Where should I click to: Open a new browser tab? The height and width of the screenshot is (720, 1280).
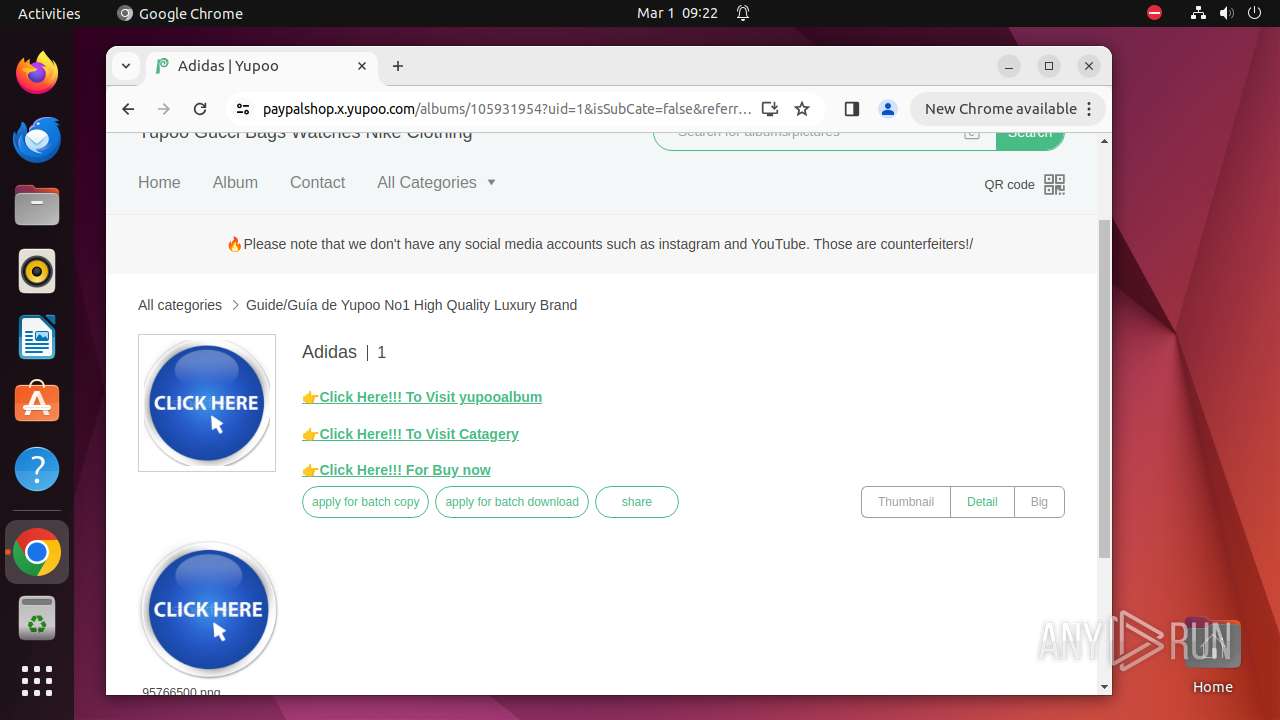click(x=398, y=66)
